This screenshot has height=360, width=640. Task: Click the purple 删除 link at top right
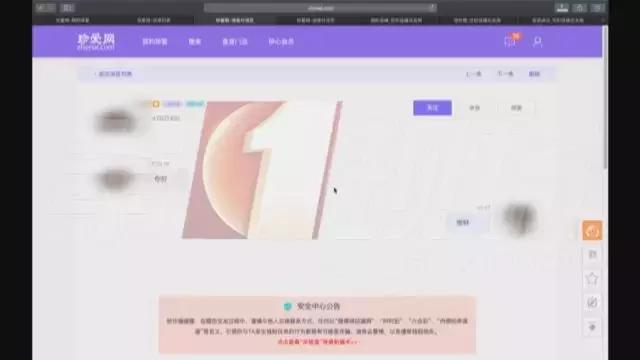tap(534, 74)
